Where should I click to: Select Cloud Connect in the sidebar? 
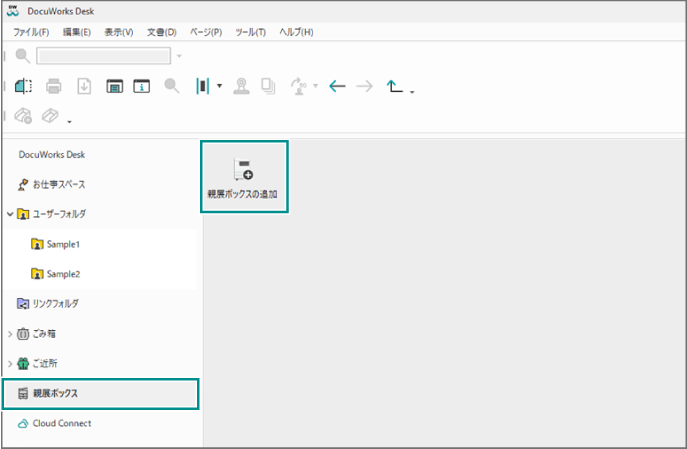62,423
